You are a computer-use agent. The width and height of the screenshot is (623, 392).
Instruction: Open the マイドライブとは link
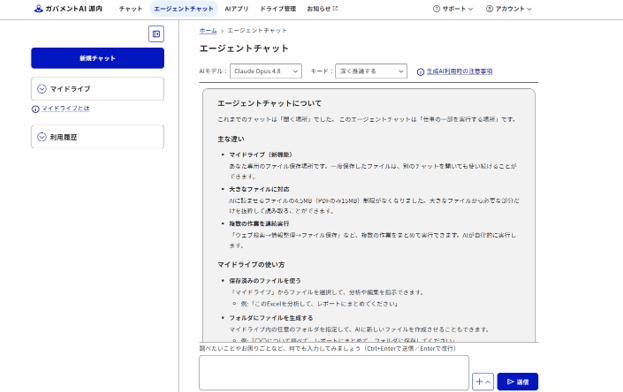click(x=66, y=108)
